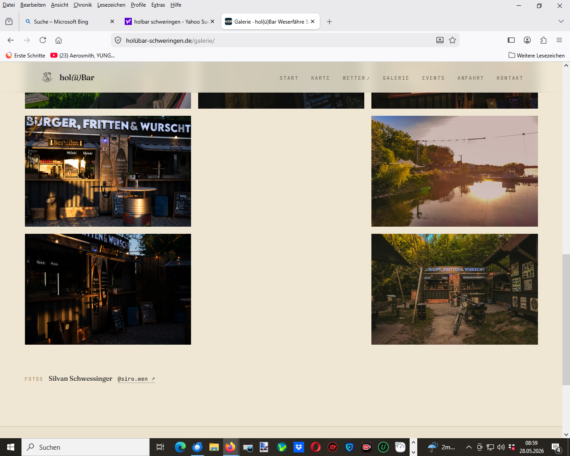
Task: Bookmark this page with star icon
Action: [452, 40]
